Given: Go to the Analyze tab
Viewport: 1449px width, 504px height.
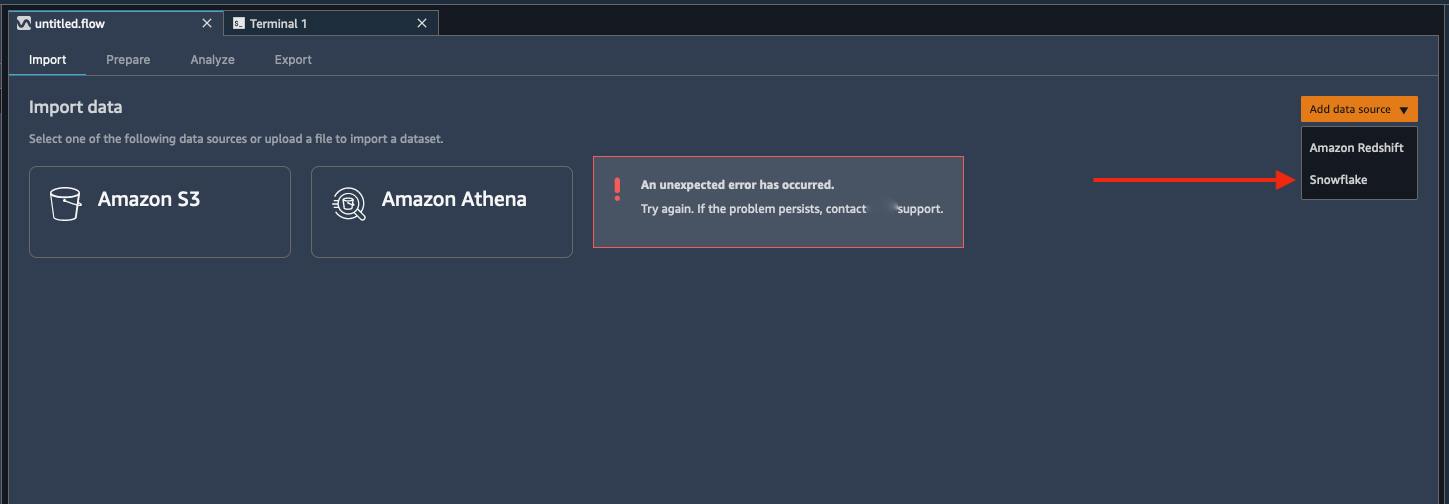Looking at the screenshot, I should 212,60.
